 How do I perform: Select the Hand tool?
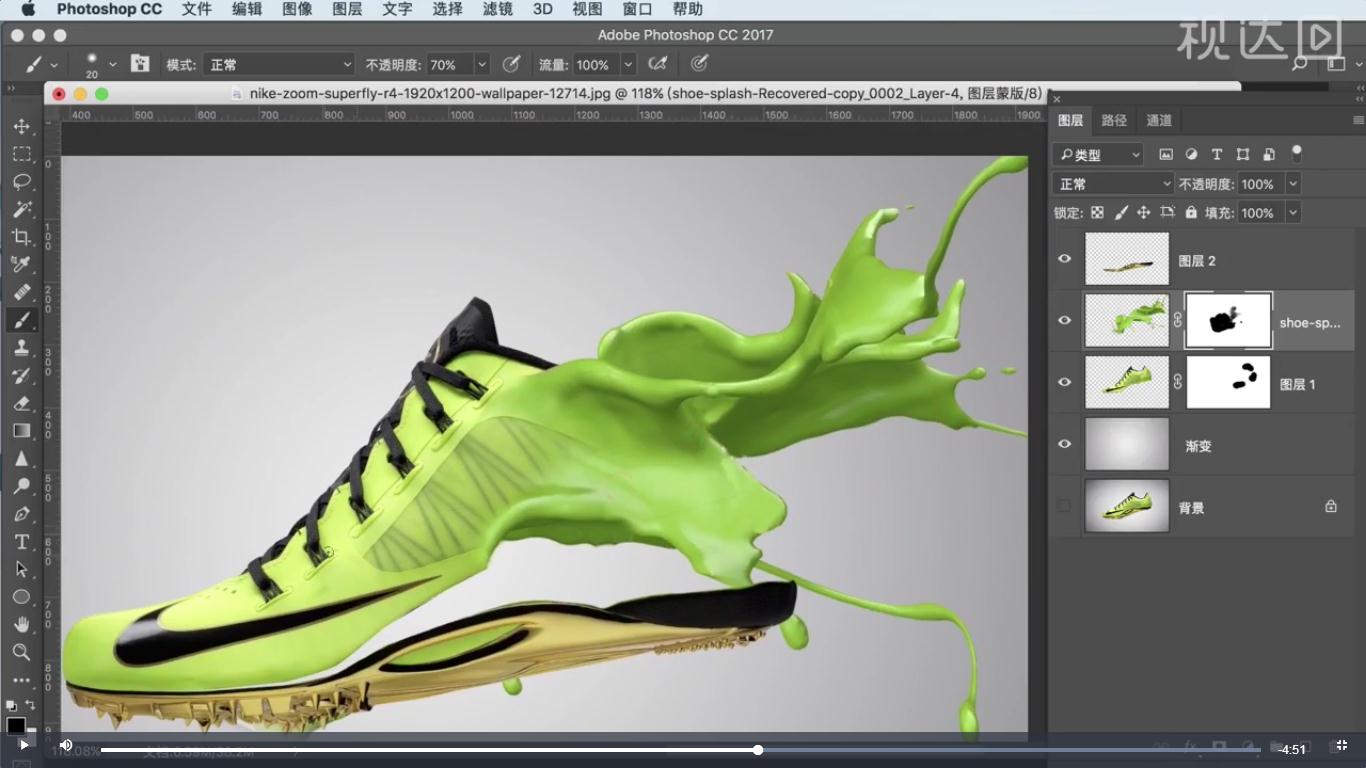[x=21, y=625]
